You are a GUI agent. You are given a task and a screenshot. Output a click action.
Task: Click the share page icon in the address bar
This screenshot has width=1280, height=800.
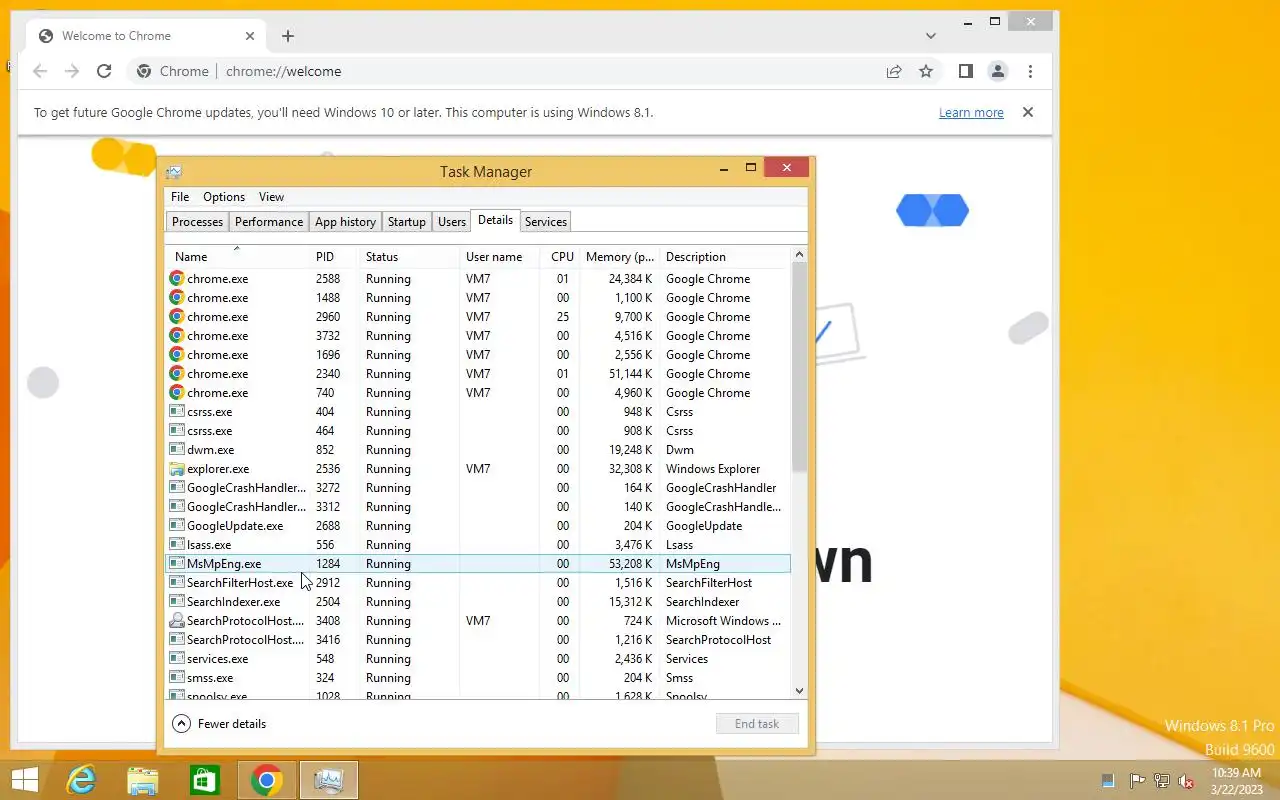click(x=894, y=71)
